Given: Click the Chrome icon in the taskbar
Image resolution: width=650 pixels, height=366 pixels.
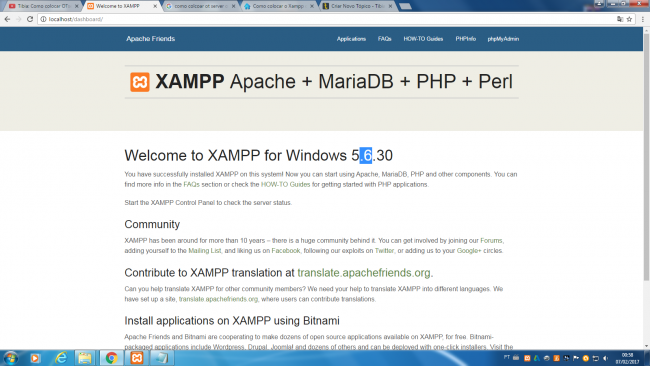Looking at the screenshot, I should [x=111, y=358].
